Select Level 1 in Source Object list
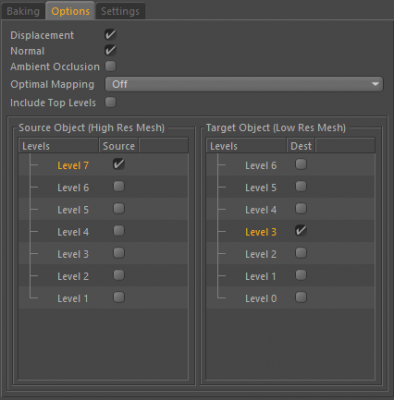Image resolution: width=394 pixels, height=400 pixels. 73,298
